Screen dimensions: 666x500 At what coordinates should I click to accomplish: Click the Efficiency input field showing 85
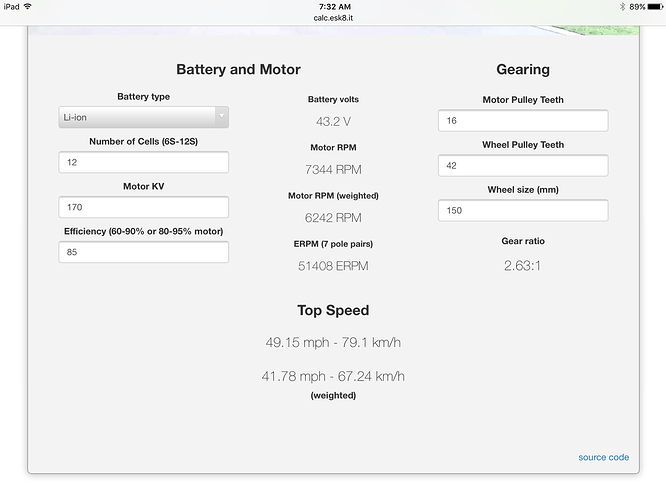143,252
